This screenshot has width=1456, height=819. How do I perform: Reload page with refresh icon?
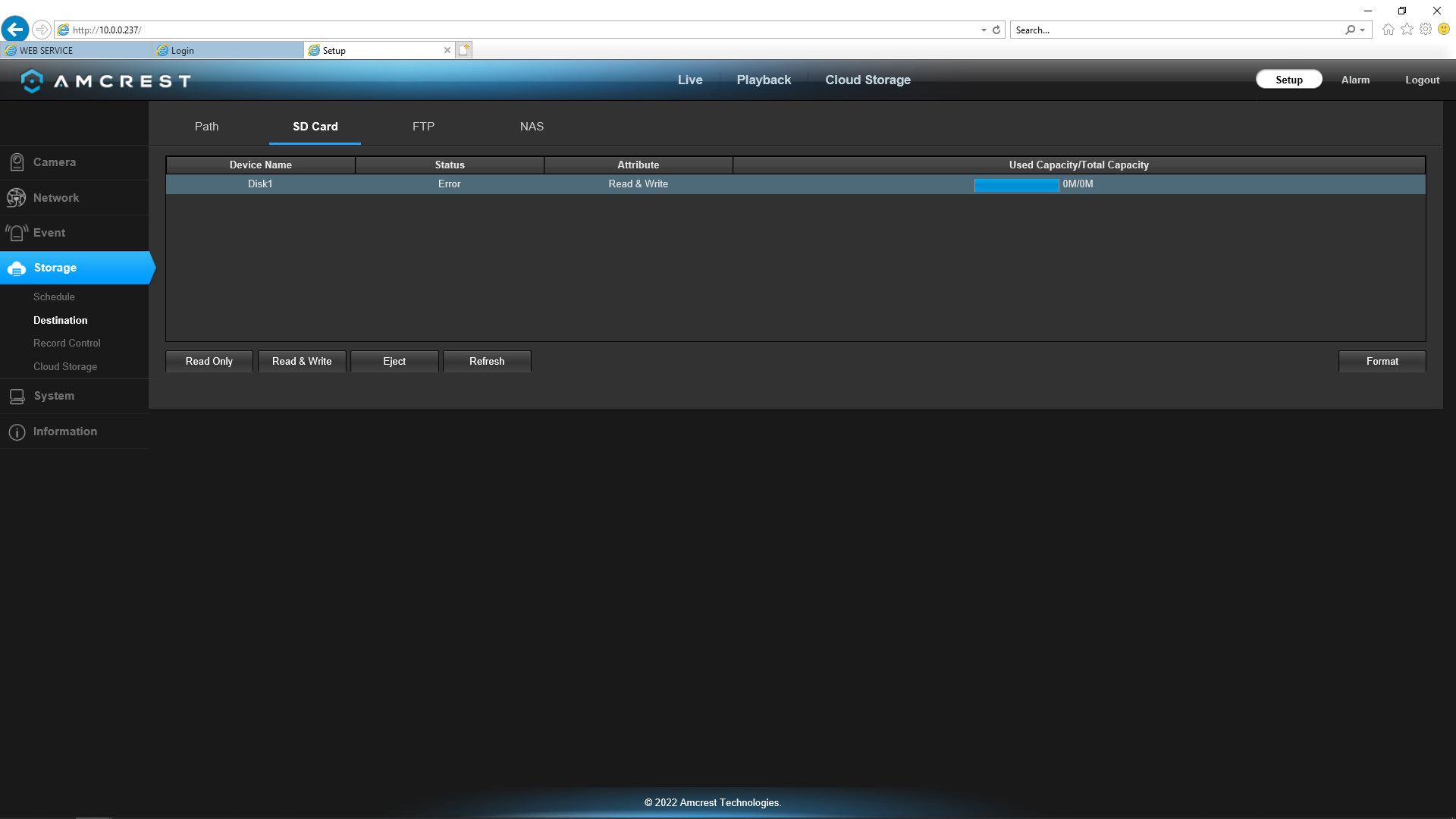(996, 30)
